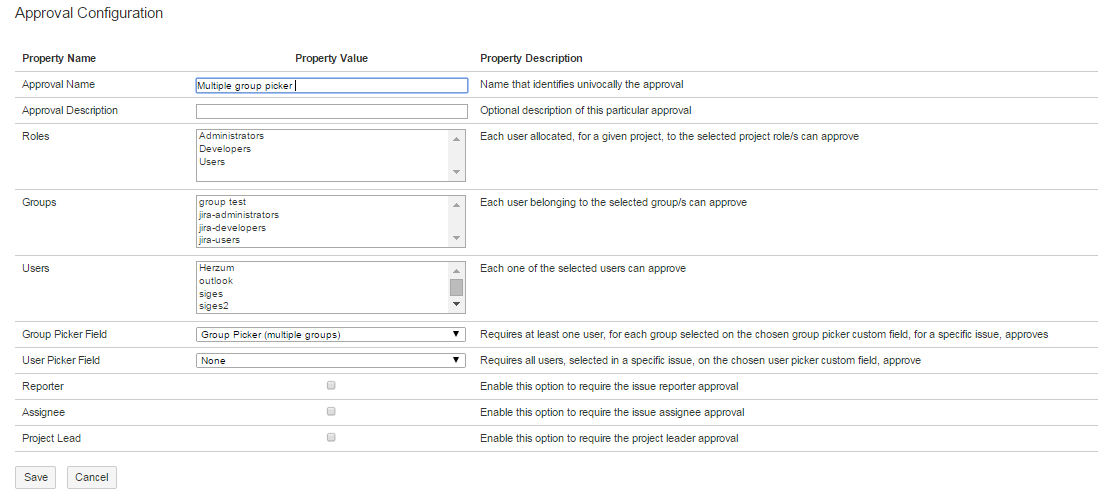Select 'group test' in Groups list
The height and width of the screenshot is (501, 1098).
pyautogui.click(x=222, y=202)
